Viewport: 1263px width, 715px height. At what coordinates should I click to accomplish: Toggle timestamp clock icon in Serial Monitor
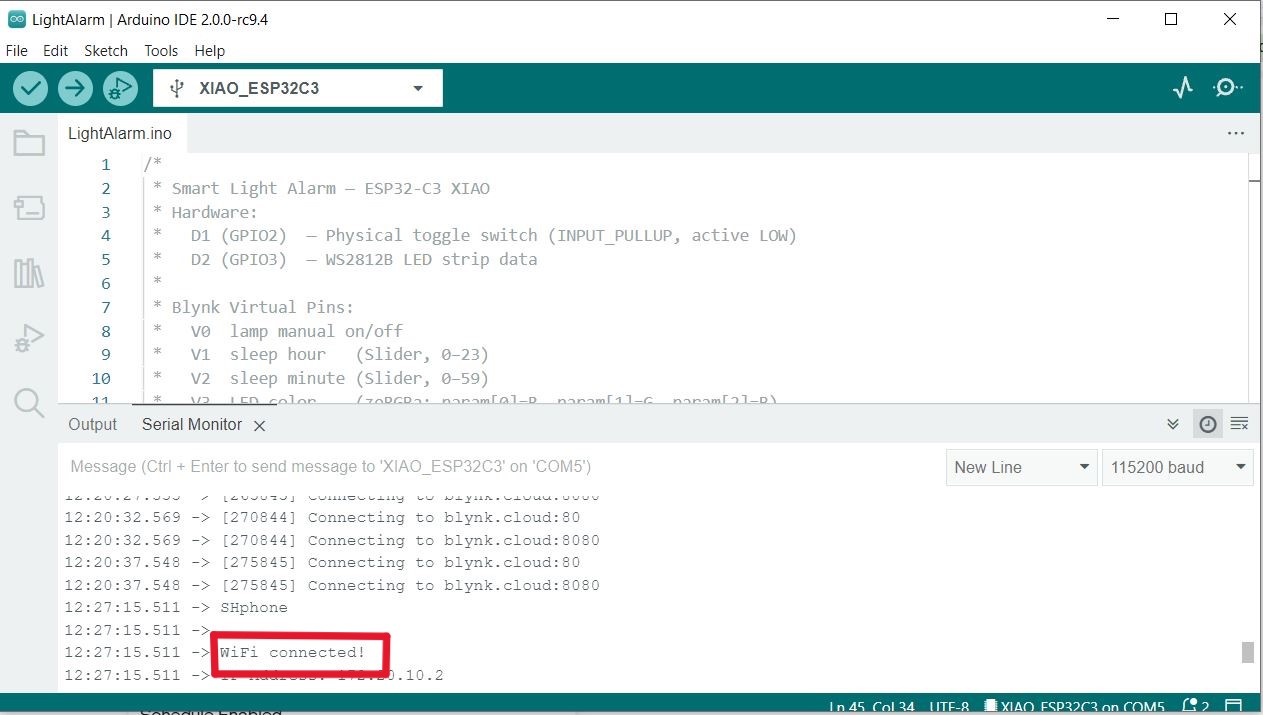click(1208, 425)
